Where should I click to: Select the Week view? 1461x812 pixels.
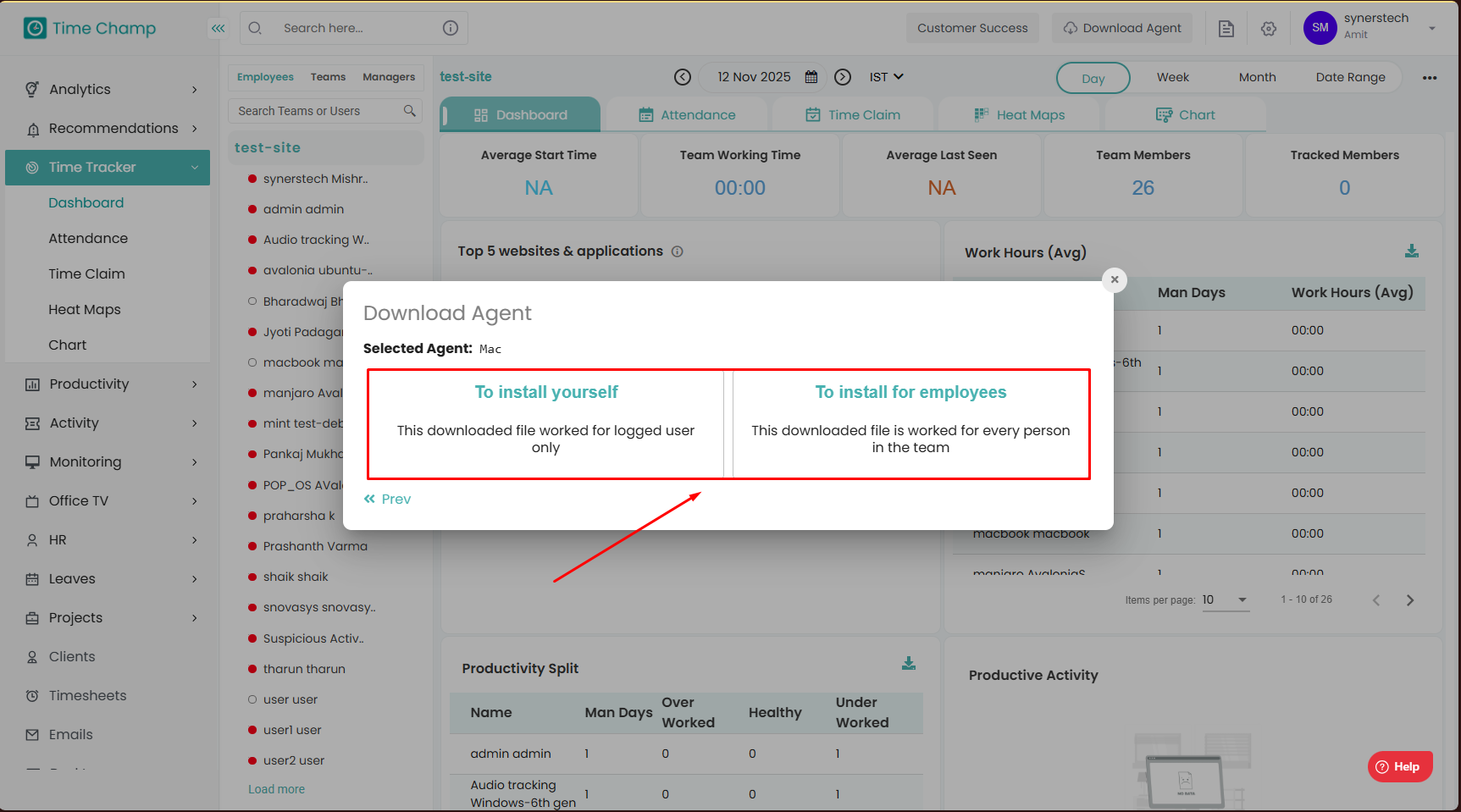1173,77
